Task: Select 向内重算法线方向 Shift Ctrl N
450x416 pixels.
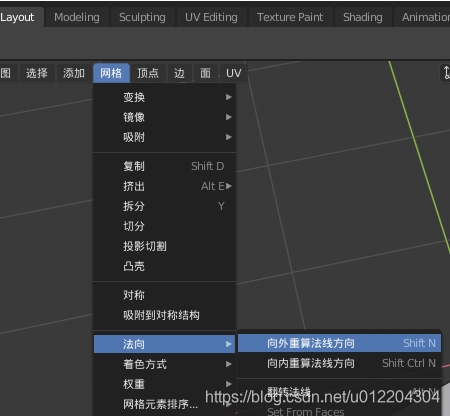Action: (x=339, y=363)
